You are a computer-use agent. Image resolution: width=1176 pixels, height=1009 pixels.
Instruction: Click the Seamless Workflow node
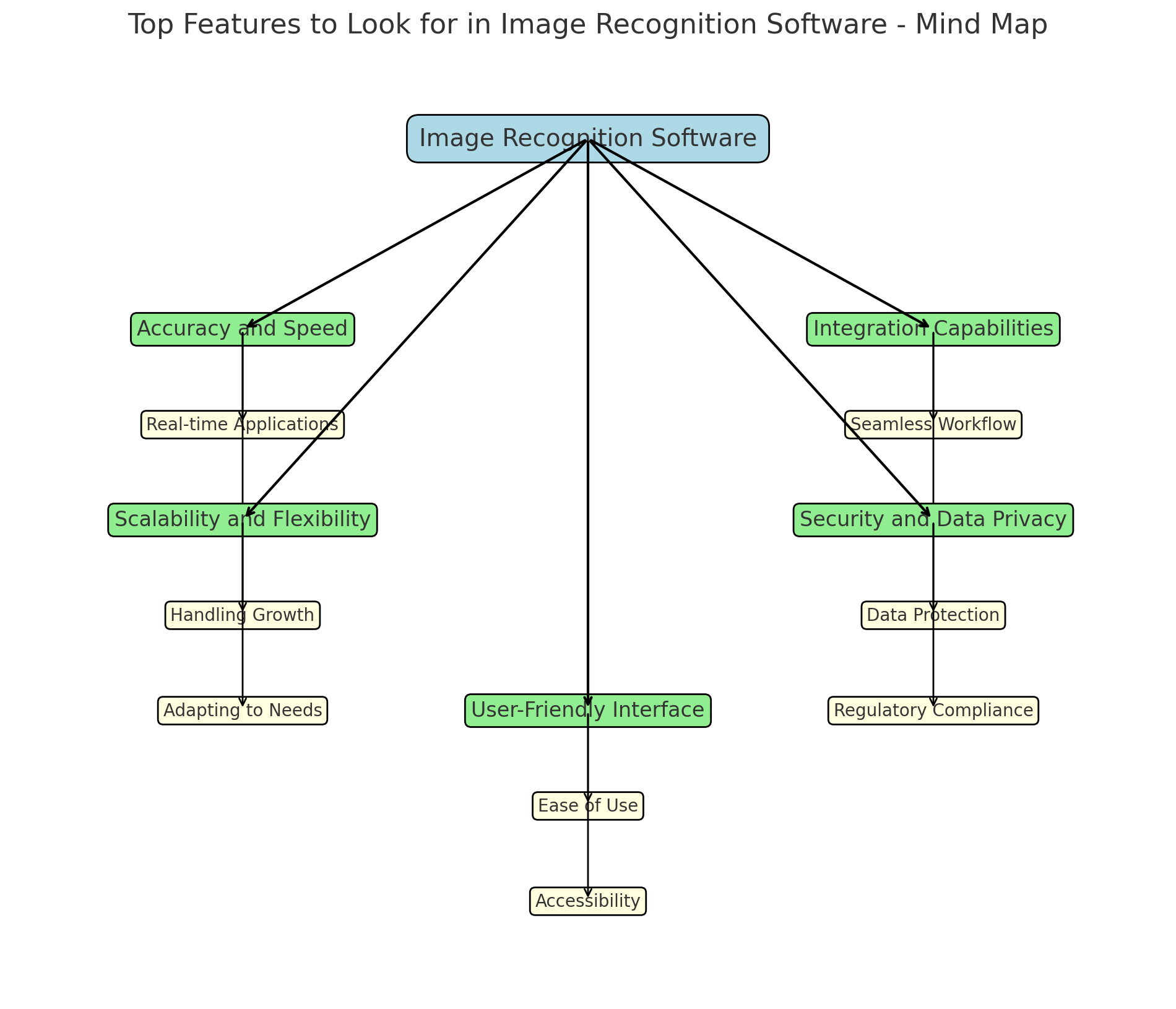click(932, 424)
